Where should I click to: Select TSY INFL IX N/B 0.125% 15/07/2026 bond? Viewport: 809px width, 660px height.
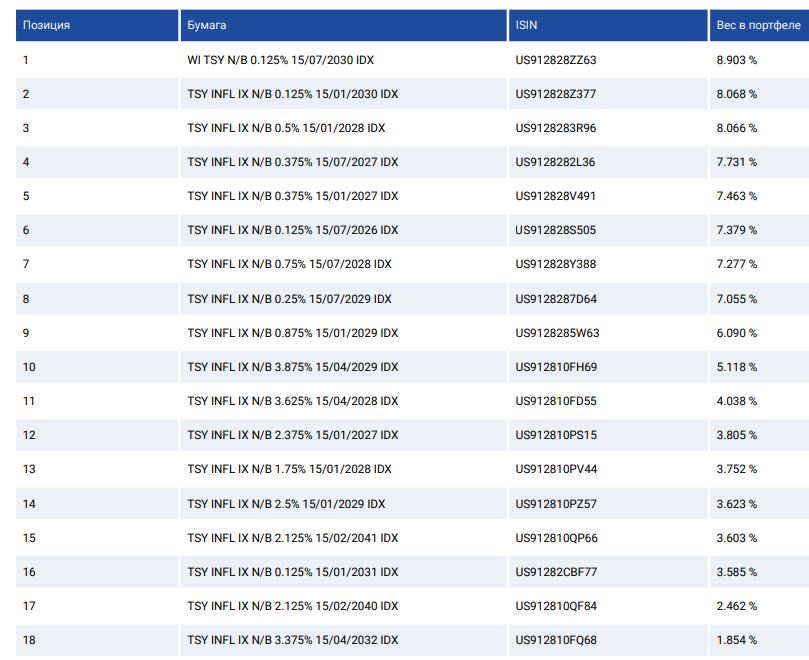tap(293, 230)
